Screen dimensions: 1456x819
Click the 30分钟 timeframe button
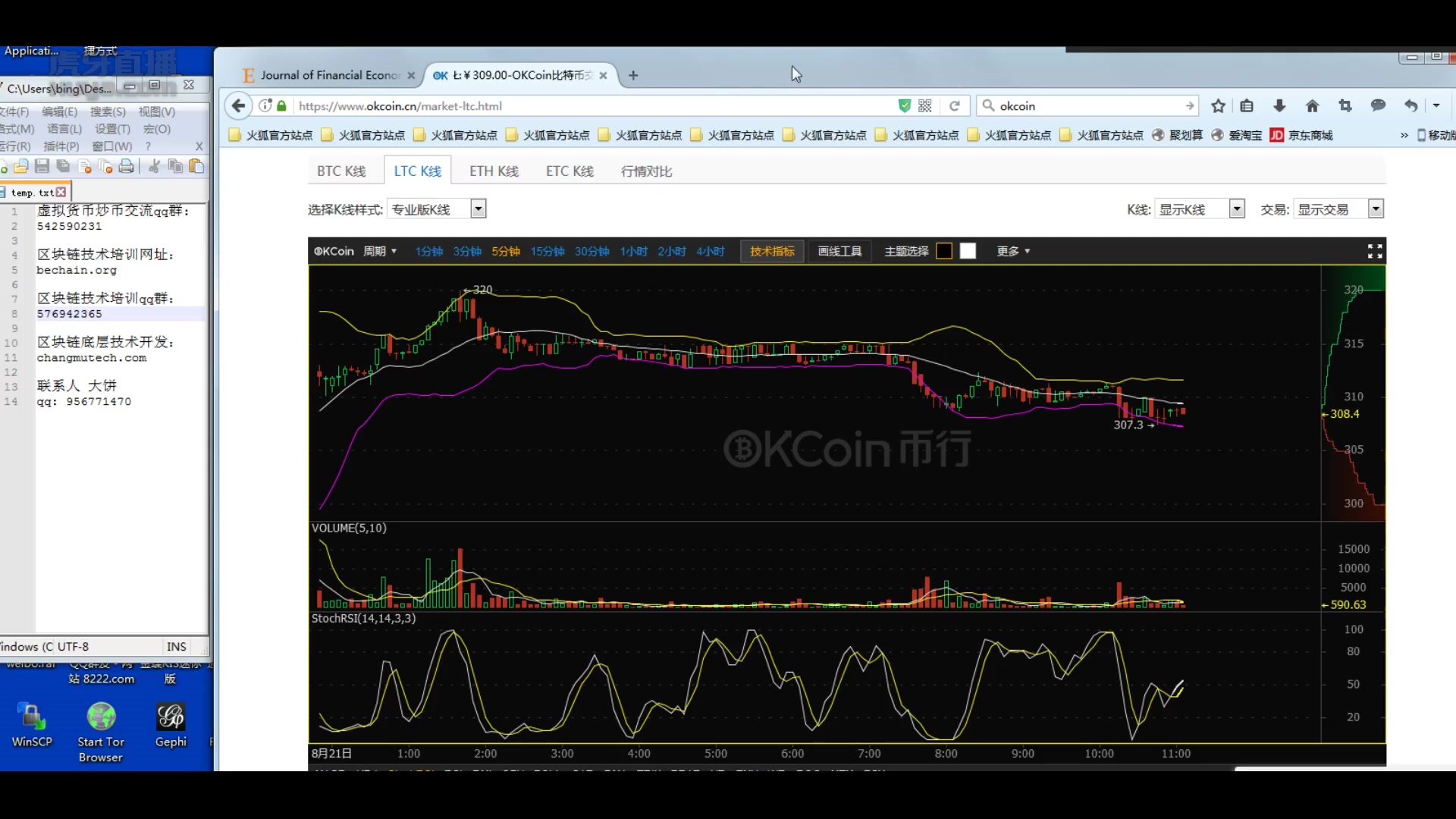tap(592, 251)
